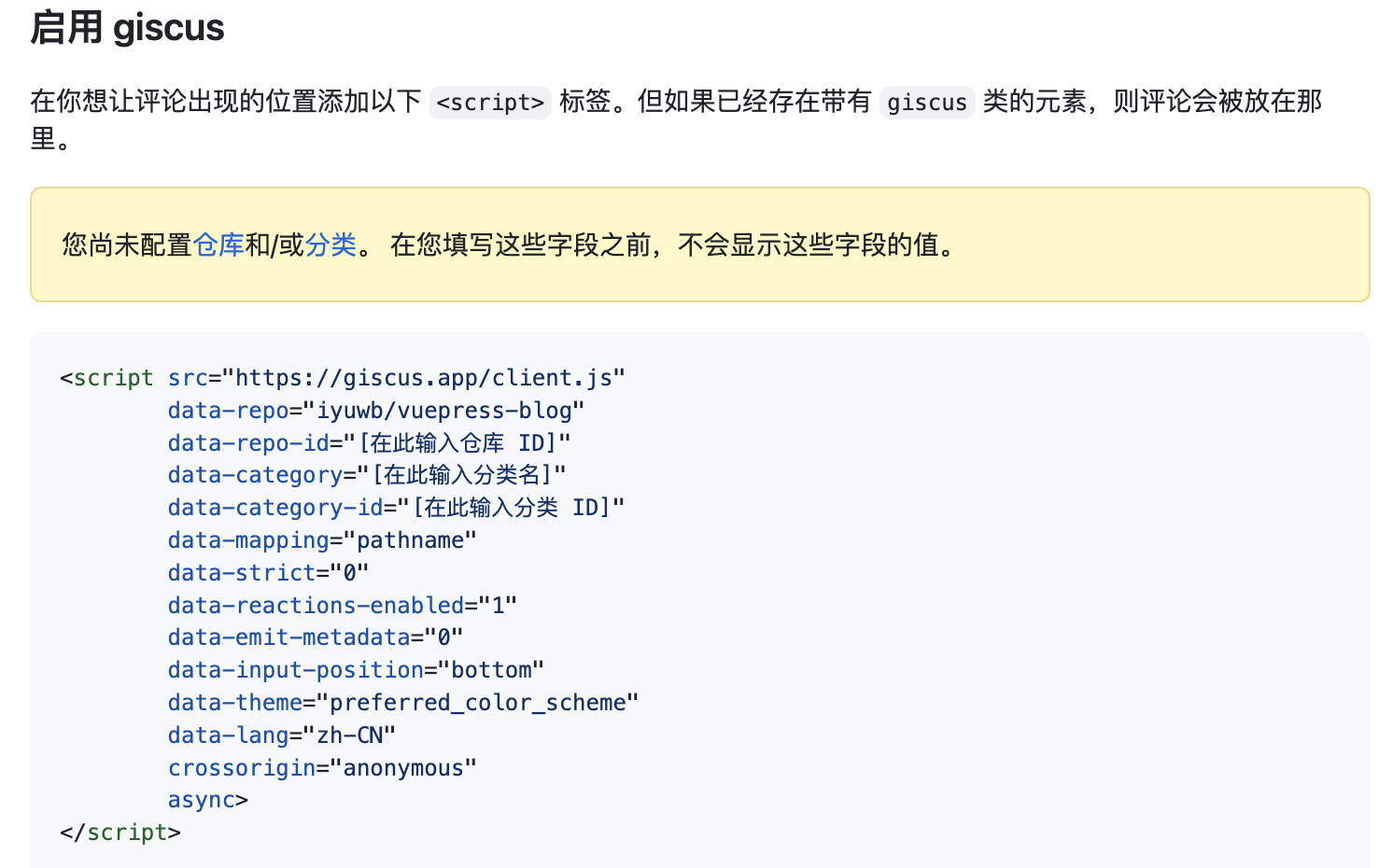Click the yellow notice text 您尚未配置
This screenshot has height=868, width=1393.
click(x=127, y=245)
